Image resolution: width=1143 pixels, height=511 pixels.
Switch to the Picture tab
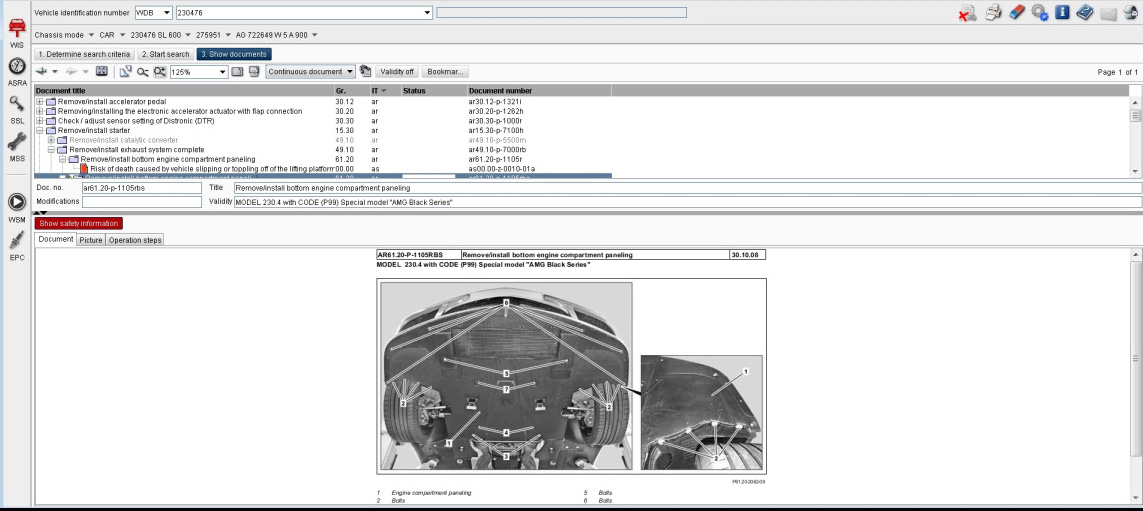pos(91,240)
